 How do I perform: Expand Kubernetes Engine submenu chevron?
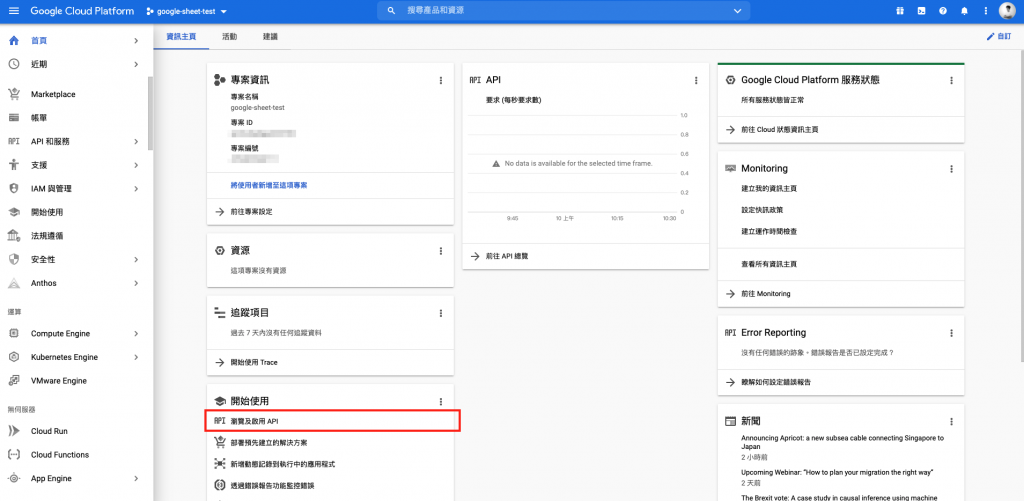136,357
